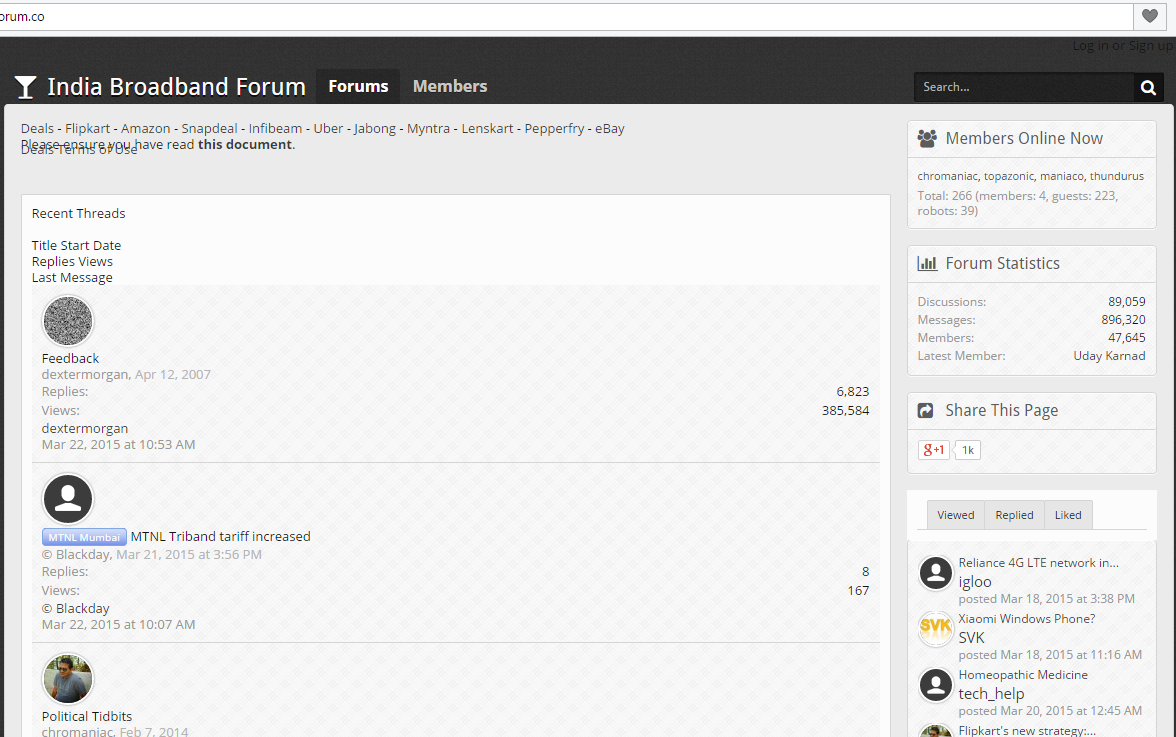
Task: Click tech_help's avatar in sidebar
Action: click(x=936, y=685)
